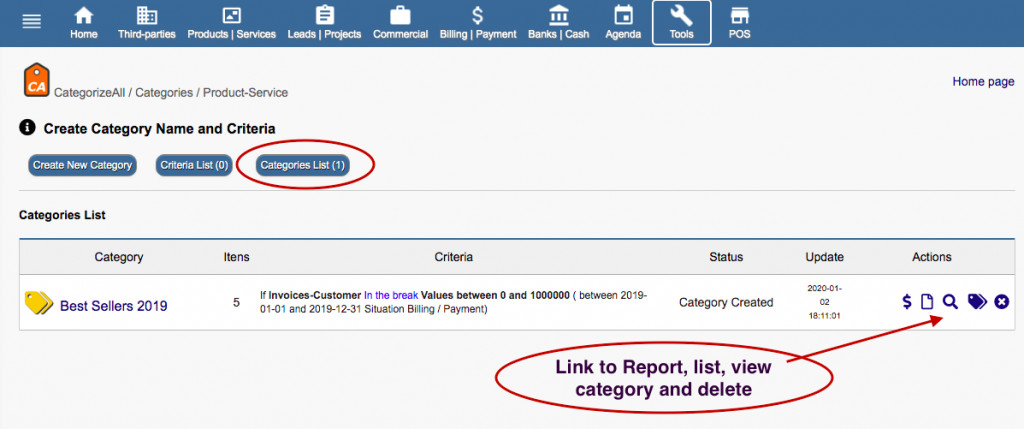Open the Third-parties module
Viewport: 1024px width, 429px height.
146,23
